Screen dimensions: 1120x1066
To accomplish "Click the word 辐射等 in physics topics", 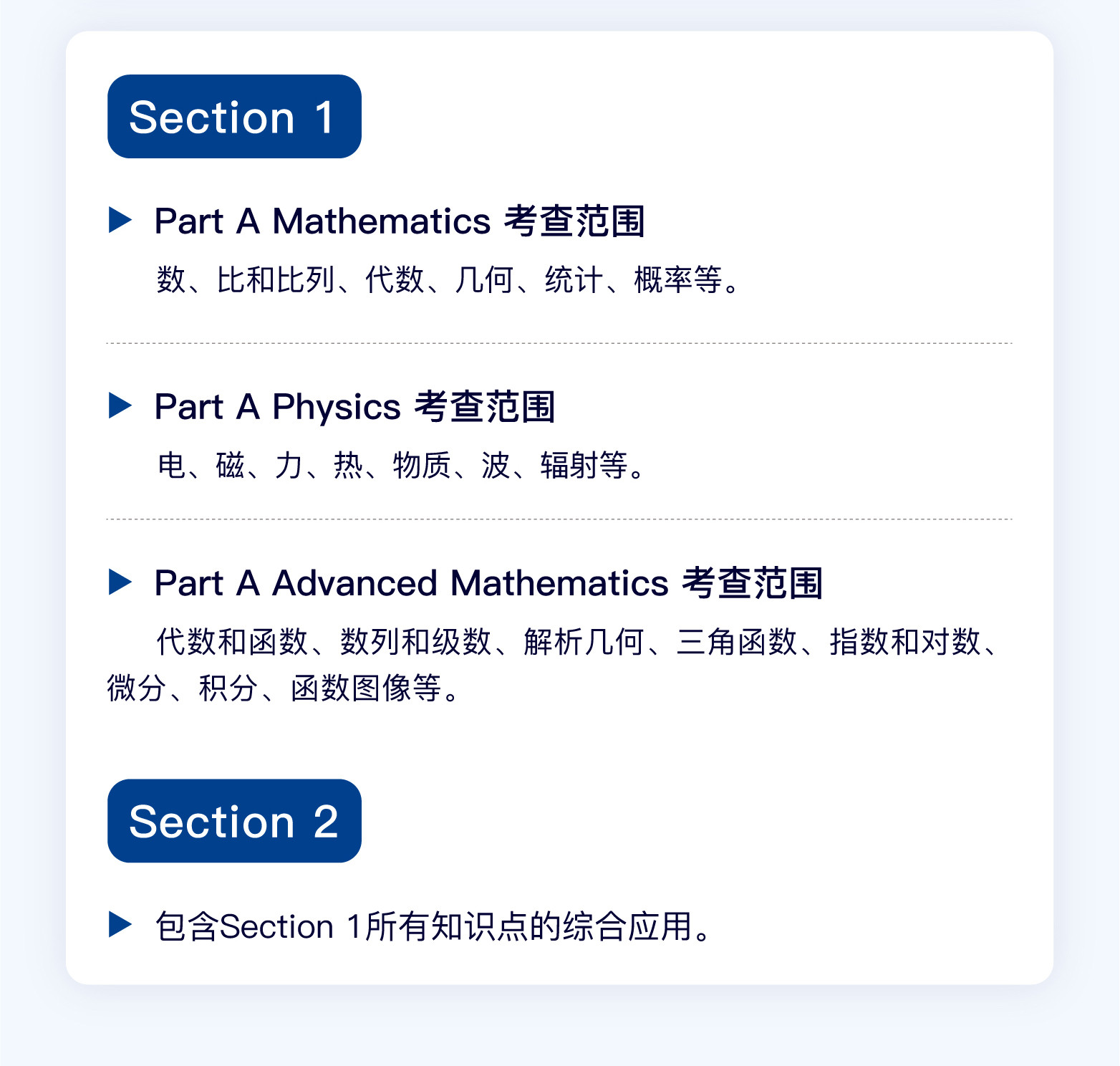I will (584, 465).
